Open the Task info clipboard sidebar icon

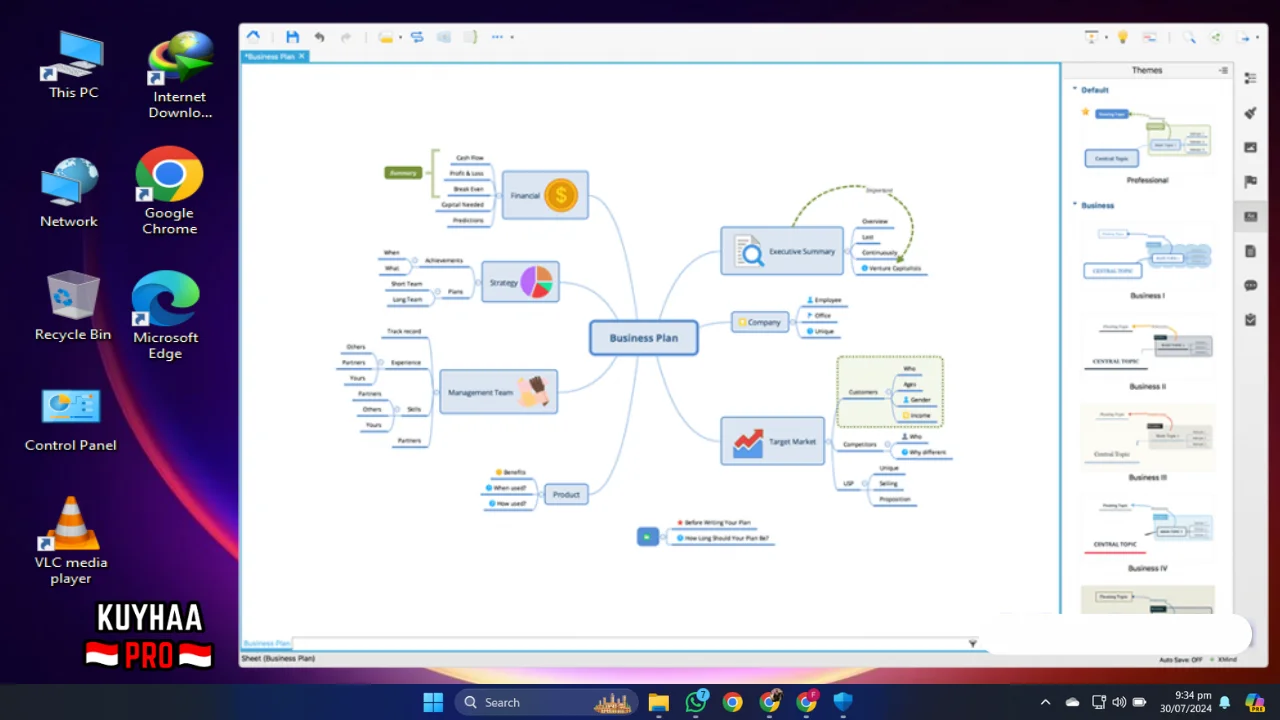pos(1250,320)
